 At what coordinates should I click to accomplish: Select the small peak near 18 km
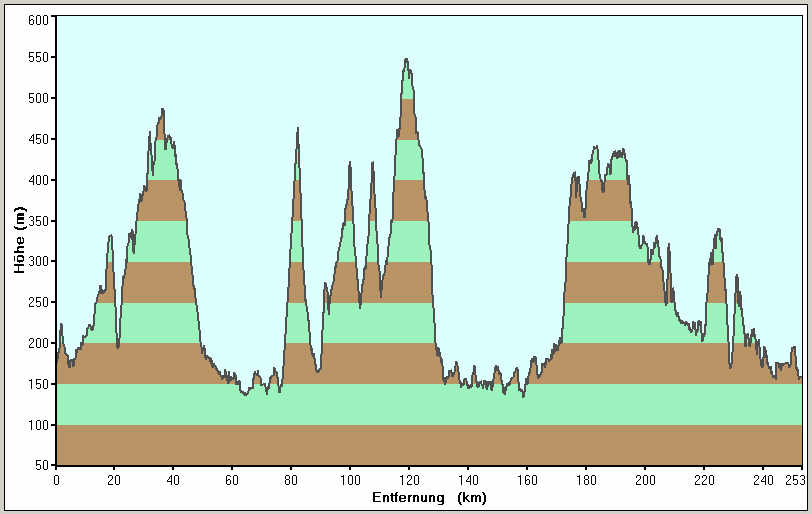click(x=110, y=236)
